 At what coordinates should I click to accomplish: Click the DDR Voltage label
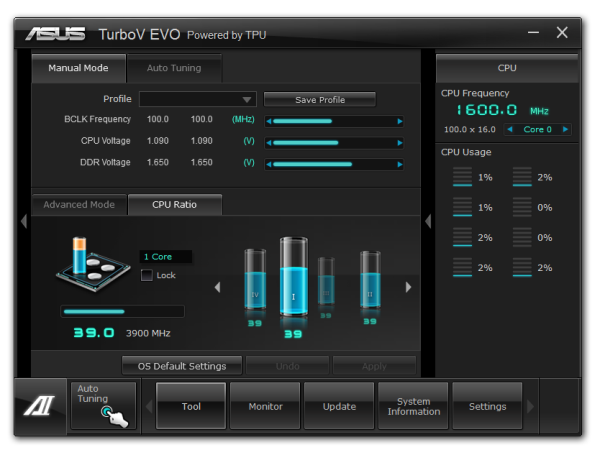click(105, 162)
